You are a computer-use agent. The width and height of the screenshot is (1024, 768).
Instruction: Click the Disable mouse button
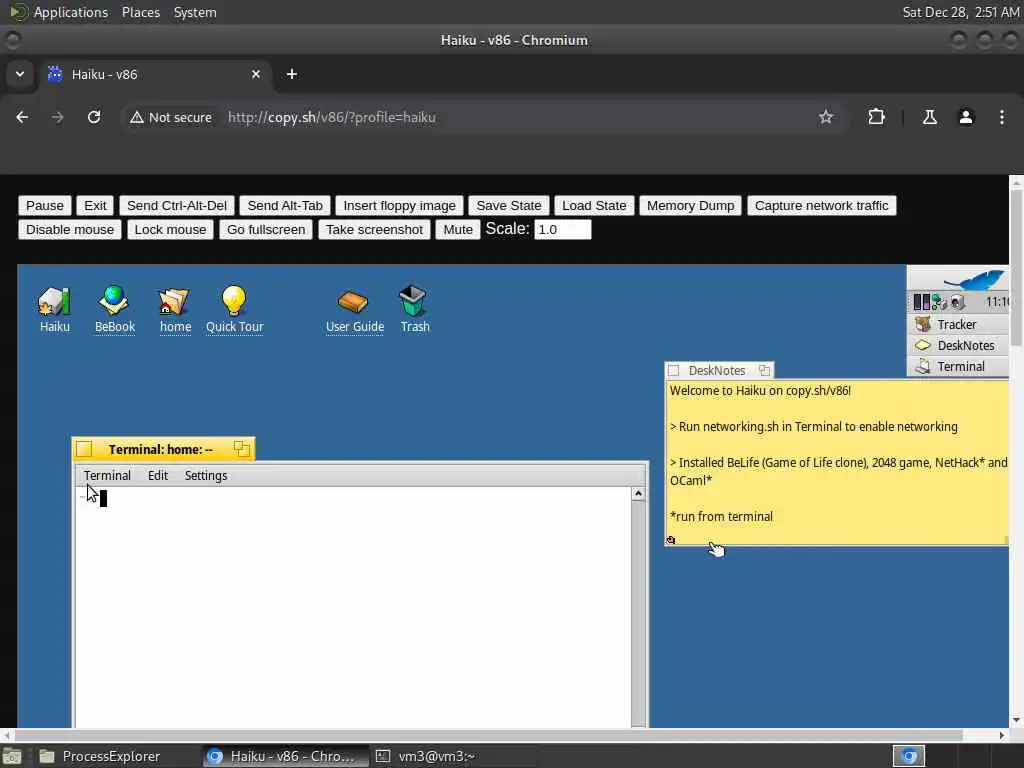70,230
